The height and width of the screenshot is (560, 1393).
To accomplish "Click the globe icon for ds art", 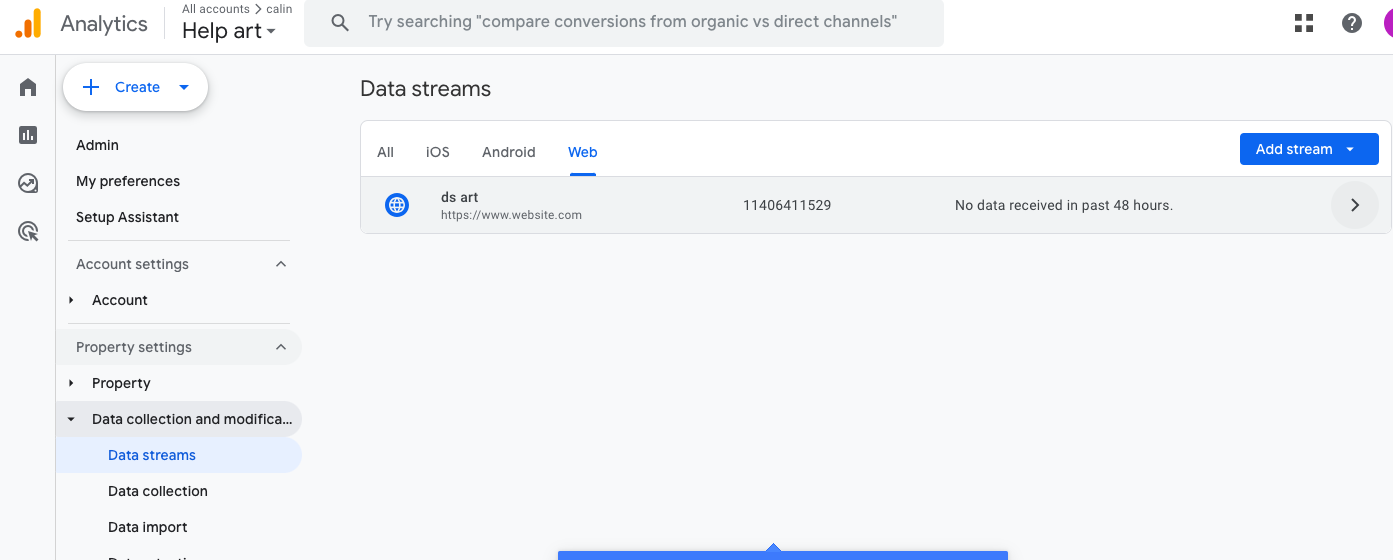I will 397,205.
